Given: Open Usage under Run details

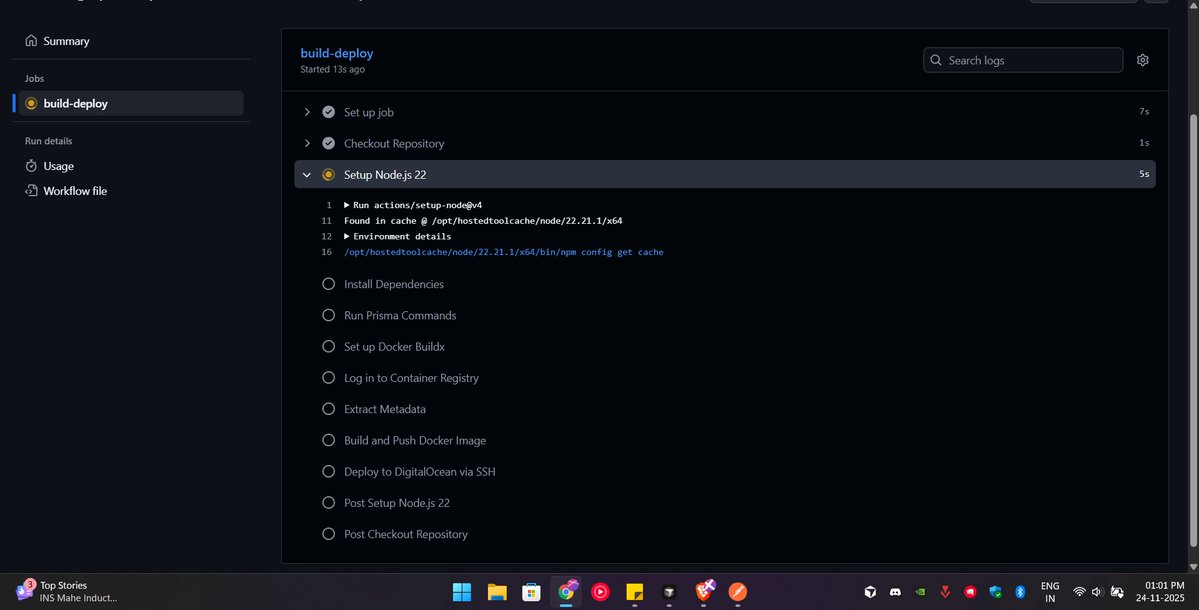Looking at the screenshot, I should (58, 165).
